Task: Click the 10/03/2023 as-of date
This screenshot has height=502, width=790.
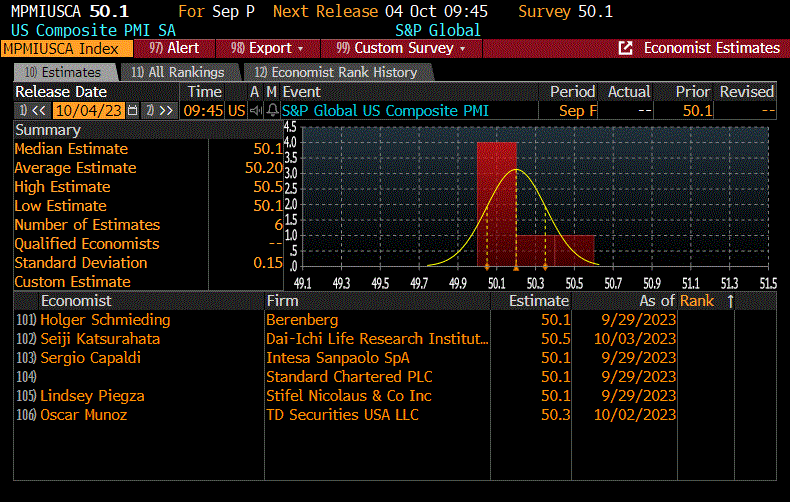Action: (635, 339)
